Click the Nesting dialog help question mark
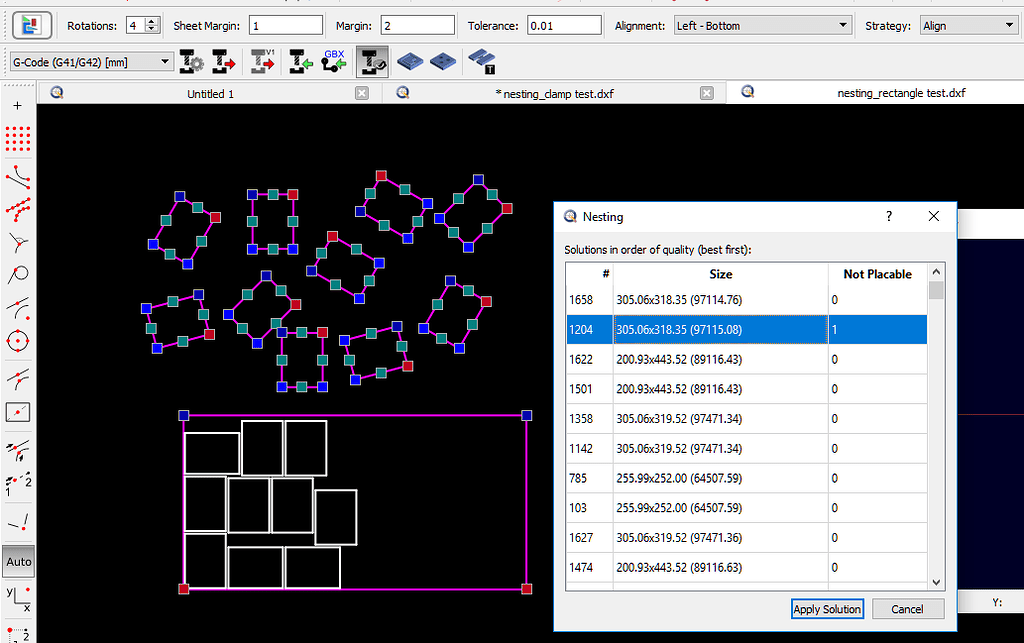The image size is (1024, 643). tap(889, 216)
